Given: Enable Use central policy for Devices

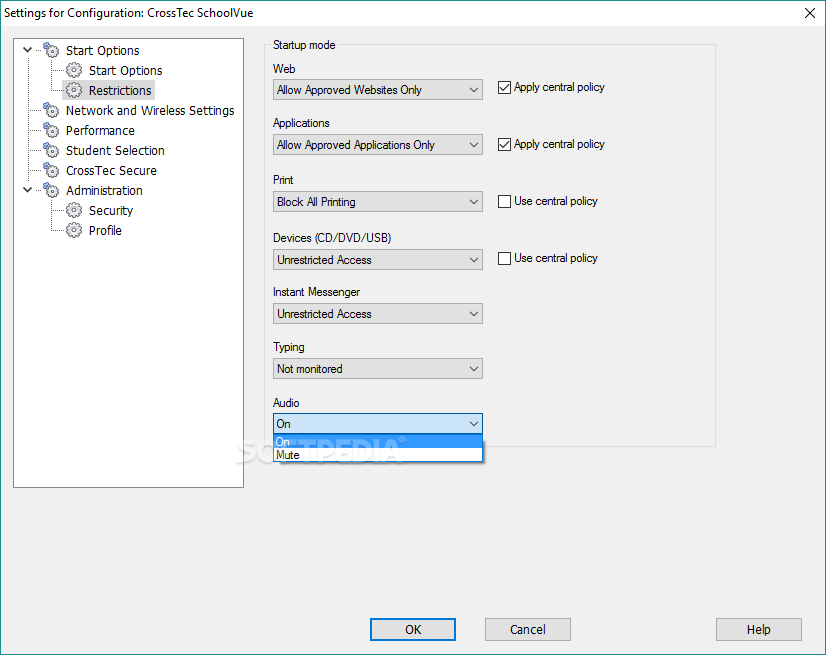Looking at the screenshot, I should (504, 258).
